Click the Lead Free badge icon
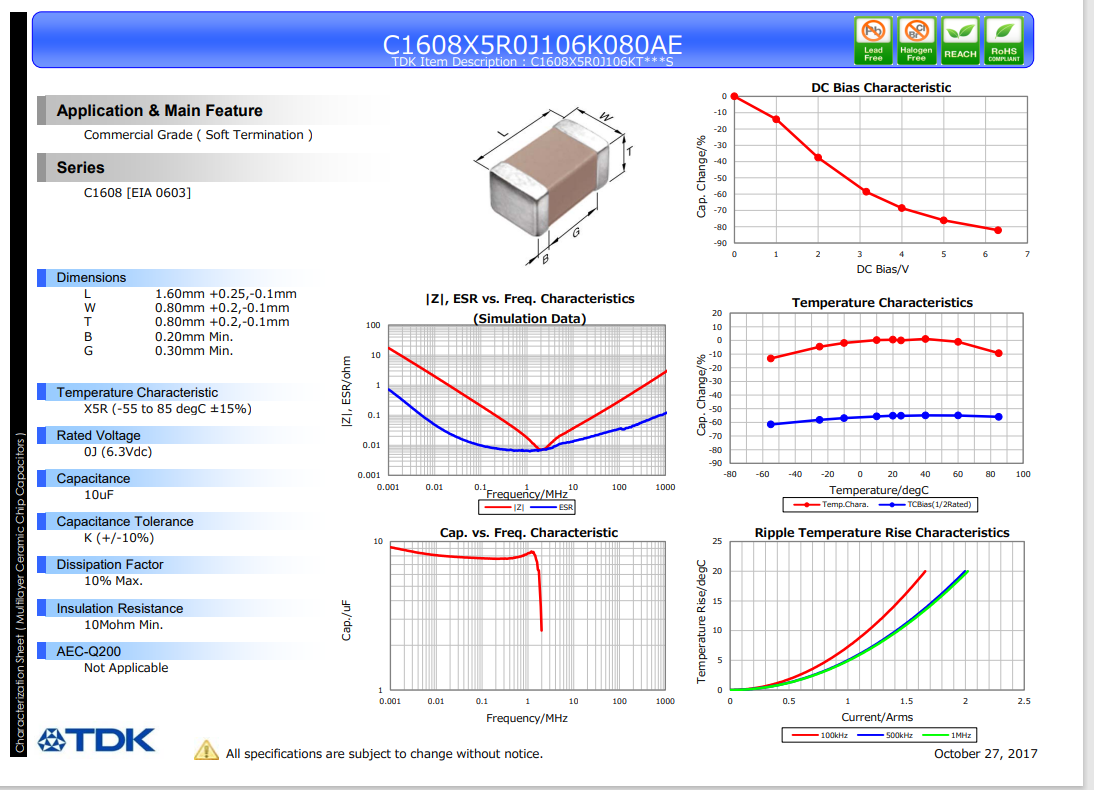Screen dimensions: 1094x790 [873, 40]
